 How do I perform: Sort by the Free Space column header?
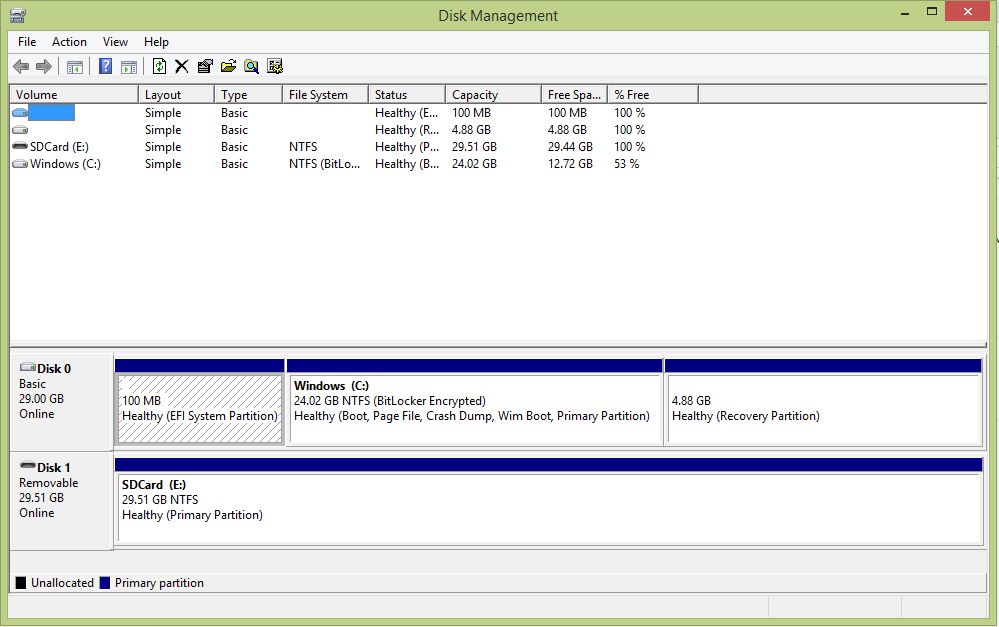click(x=575, y=94)
